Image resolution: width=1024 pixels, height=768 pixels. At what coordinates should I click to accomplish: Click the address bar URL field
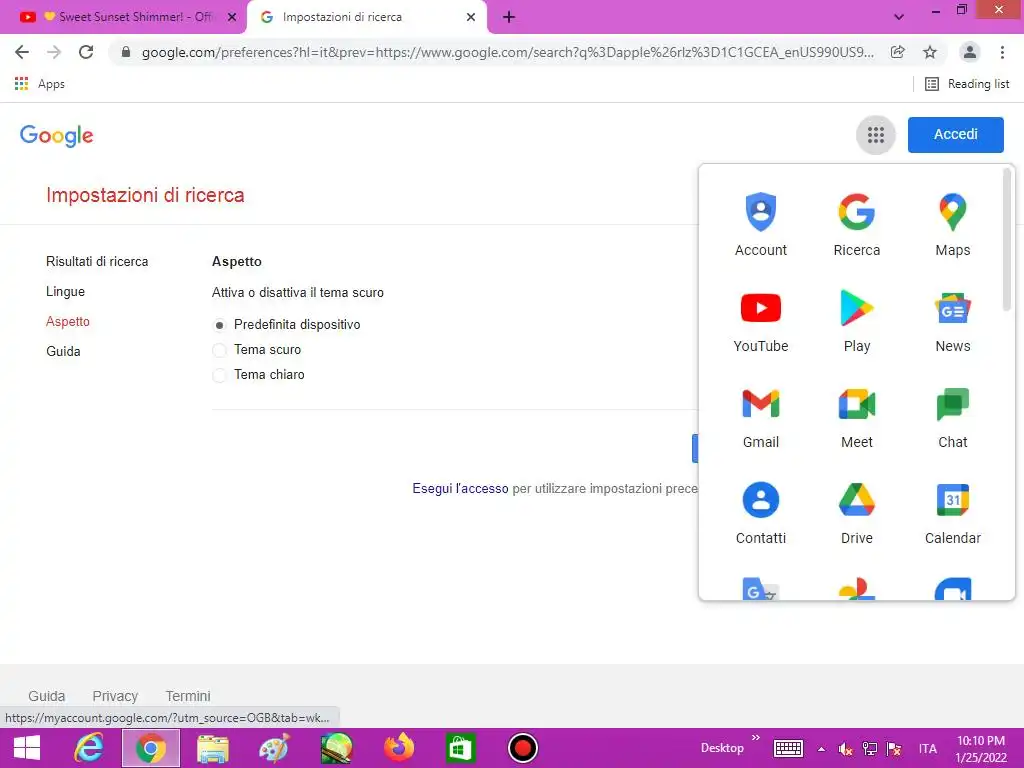(507, 52)
